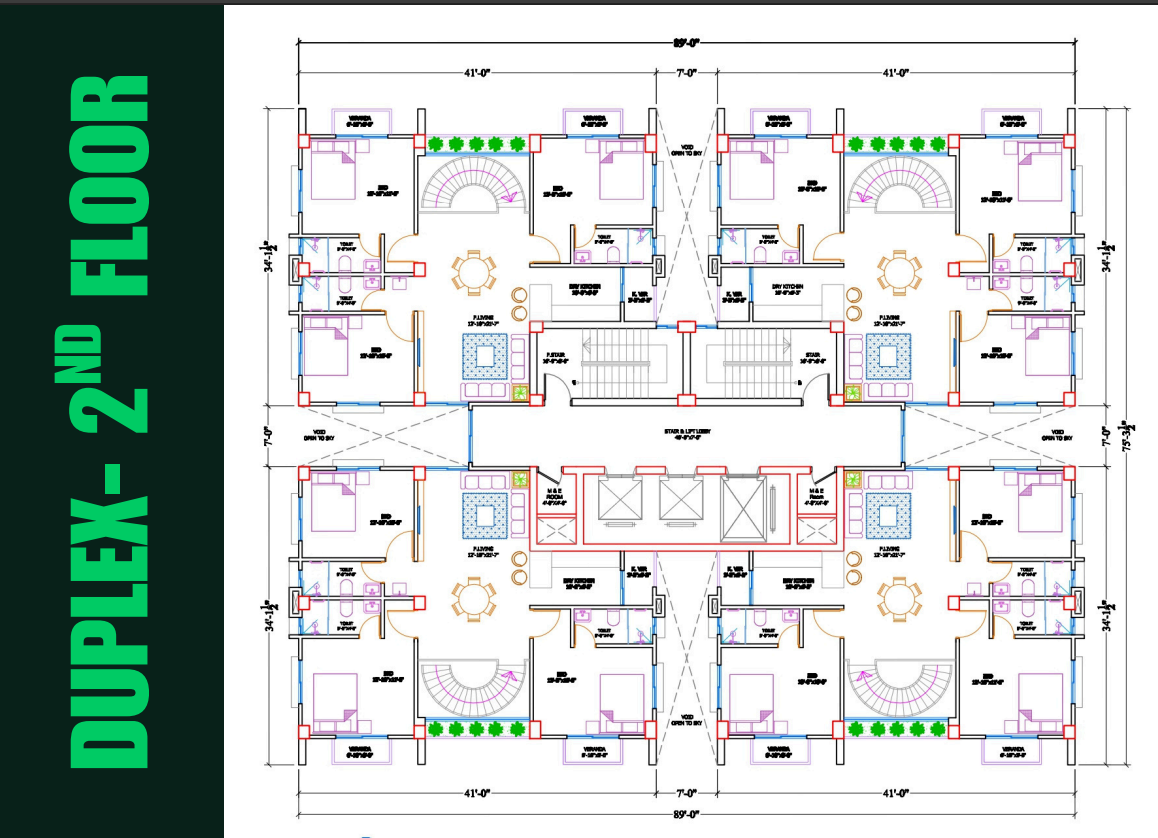Image resolution: width=1158 pixels, height=838 pixels.
Task: Select the potted plant beside the F.STAIR door
Action: pyautogui.click(x=520, y=394)
